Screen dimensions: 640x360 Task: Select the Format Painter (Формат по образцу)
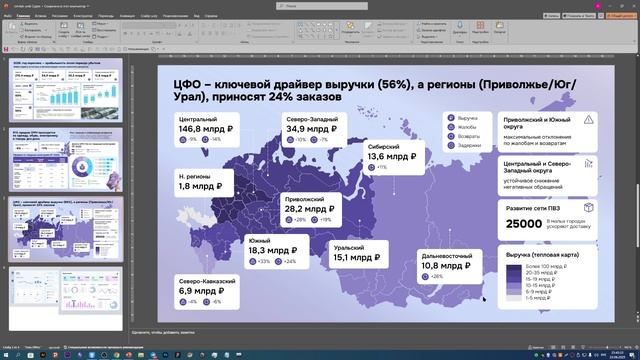point(36,36)
